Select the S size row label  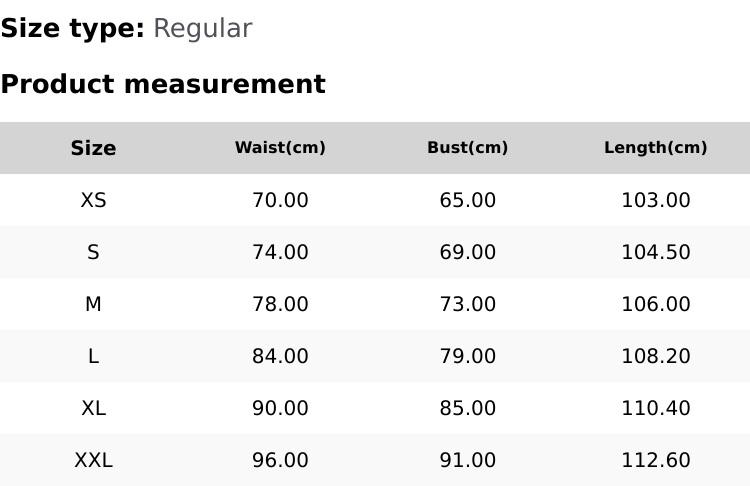pos(93,252)
